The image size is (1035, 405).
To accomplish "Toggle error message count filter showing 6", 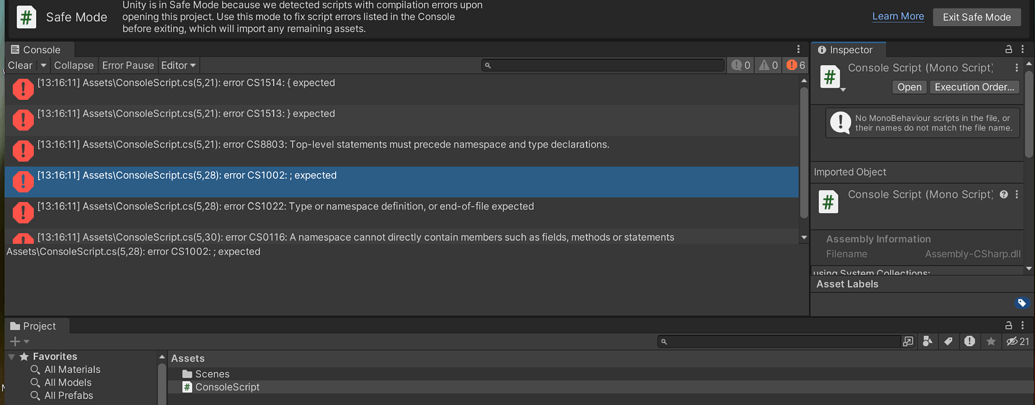I will point(795,65).
